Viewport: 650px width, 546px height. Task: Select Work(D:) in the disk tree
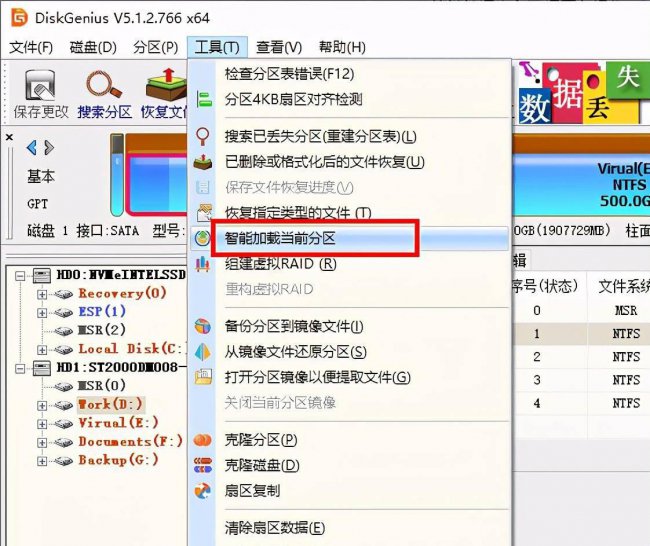110,405
